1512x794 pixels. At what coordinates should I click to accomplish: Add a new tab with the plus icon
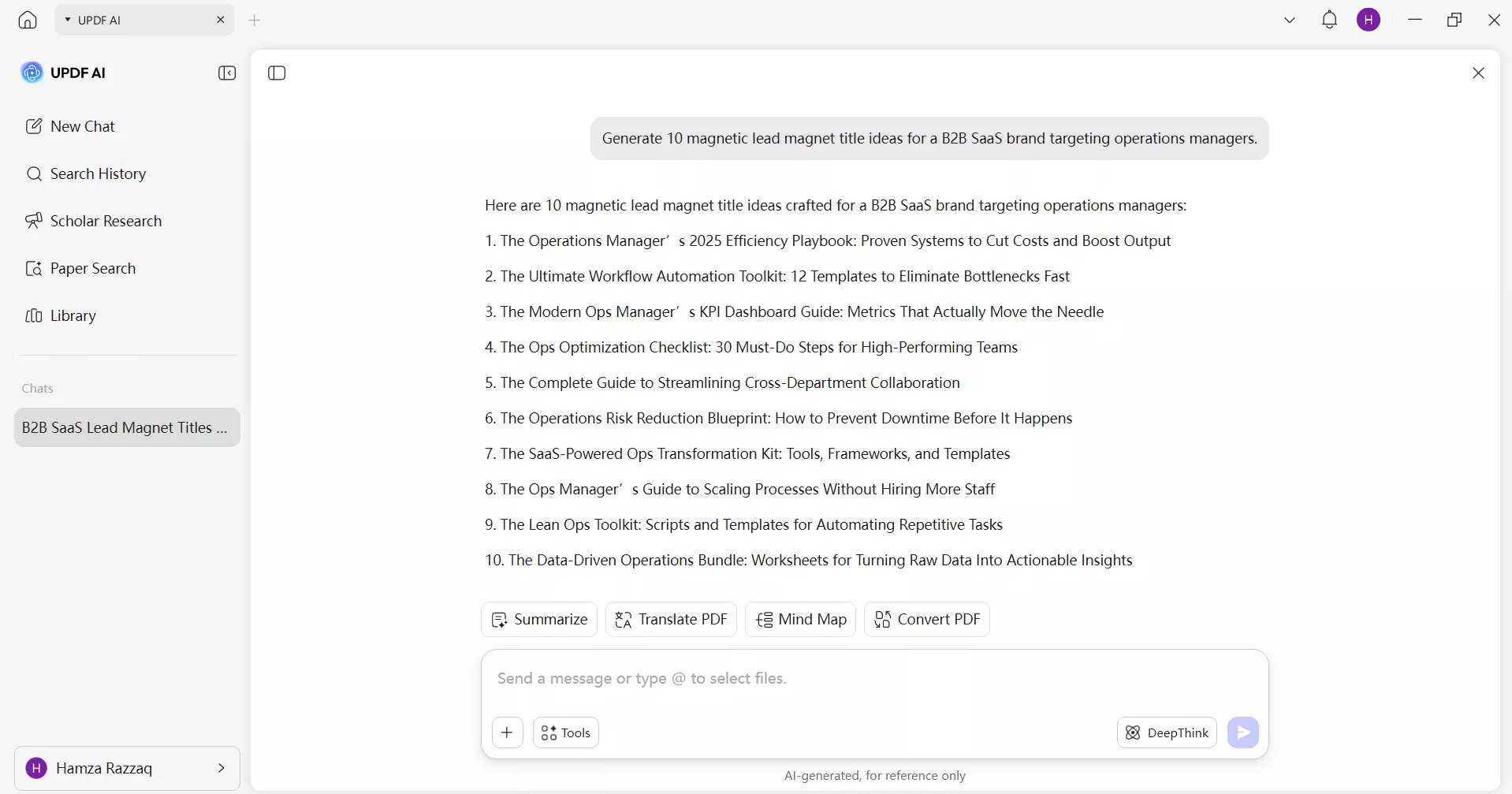tap(255, 21)
